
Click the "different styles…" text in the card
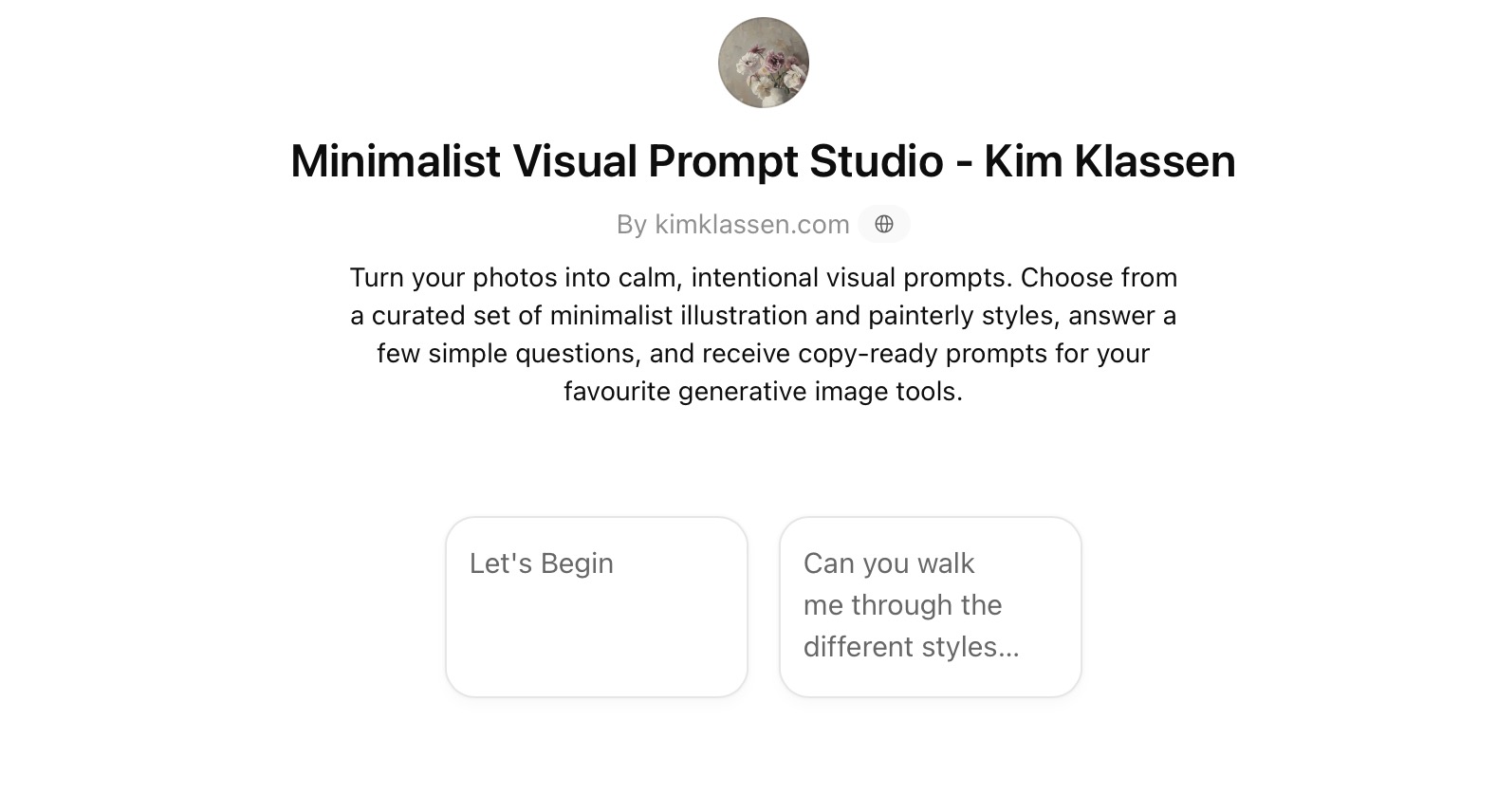tap(911, 647)
